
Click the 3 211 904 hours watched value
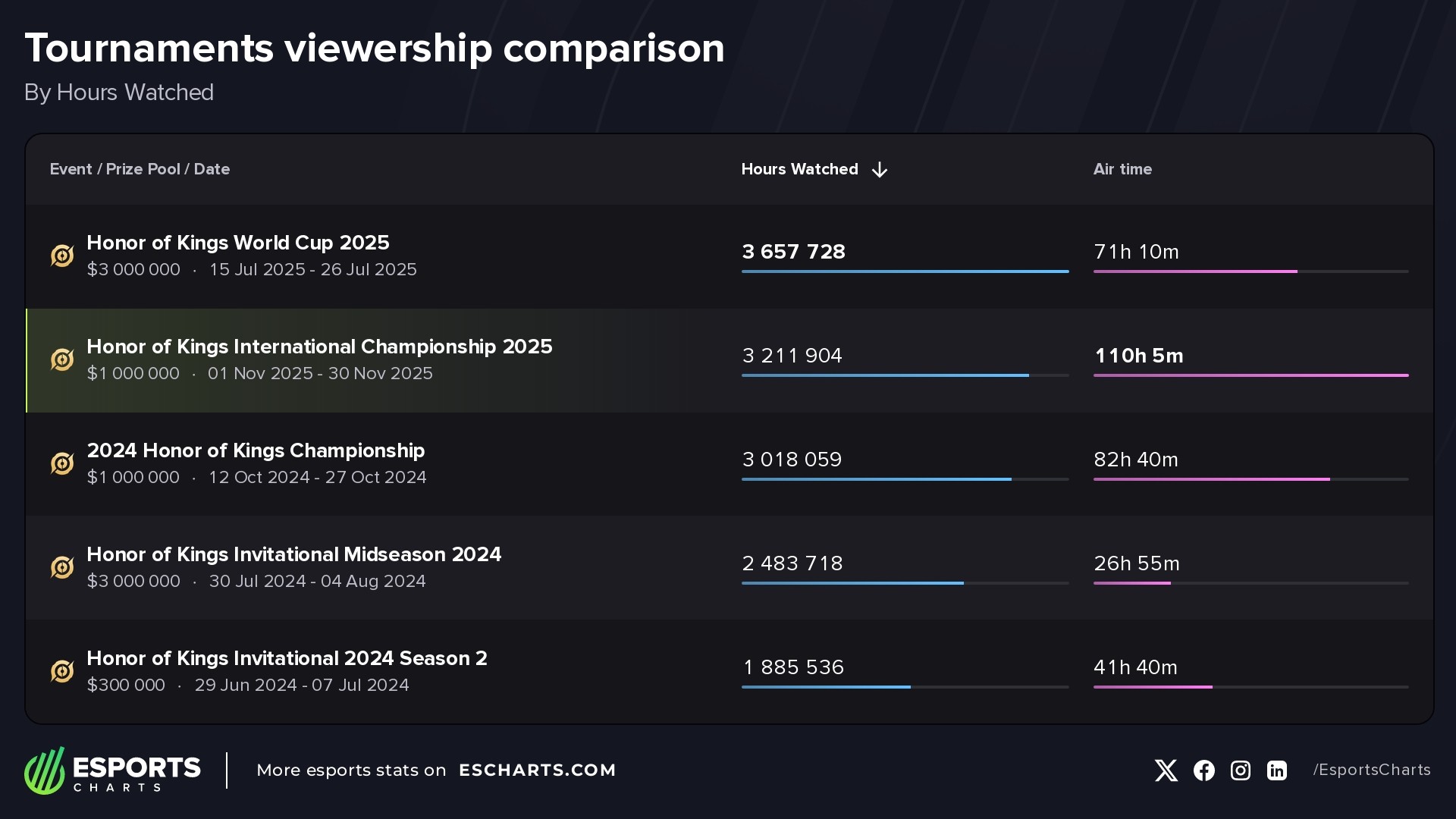click(x=792, y=356)
